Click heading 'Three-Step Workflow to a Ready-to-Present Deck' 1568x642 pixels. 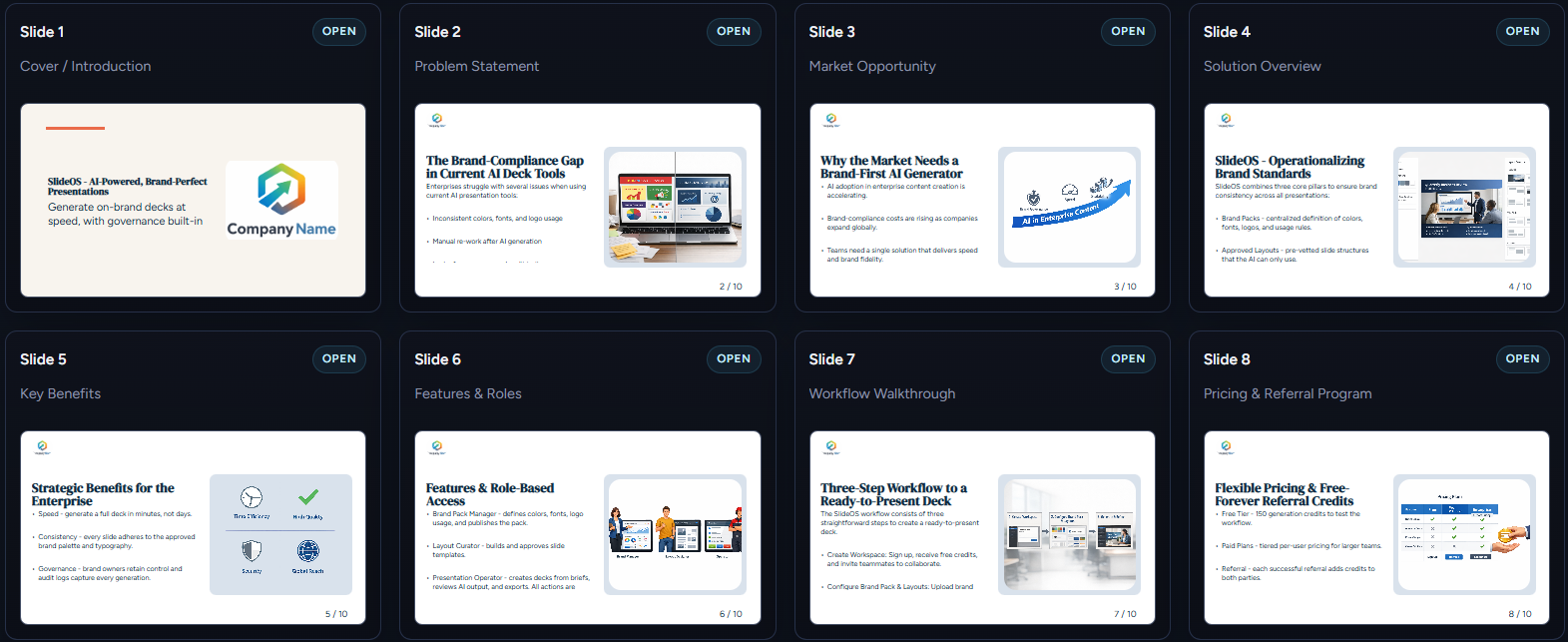(x=893, y=494)
